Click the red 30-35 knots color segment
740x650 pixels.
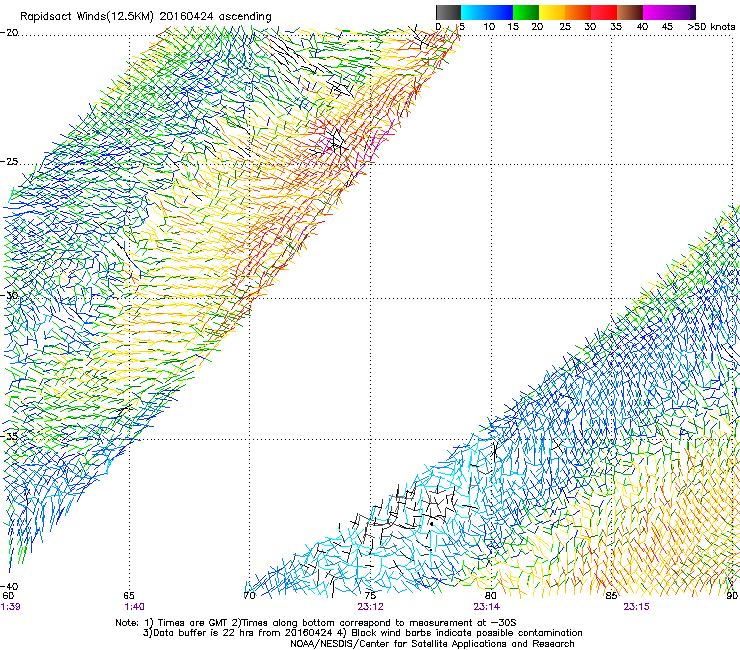pos(604,12)
